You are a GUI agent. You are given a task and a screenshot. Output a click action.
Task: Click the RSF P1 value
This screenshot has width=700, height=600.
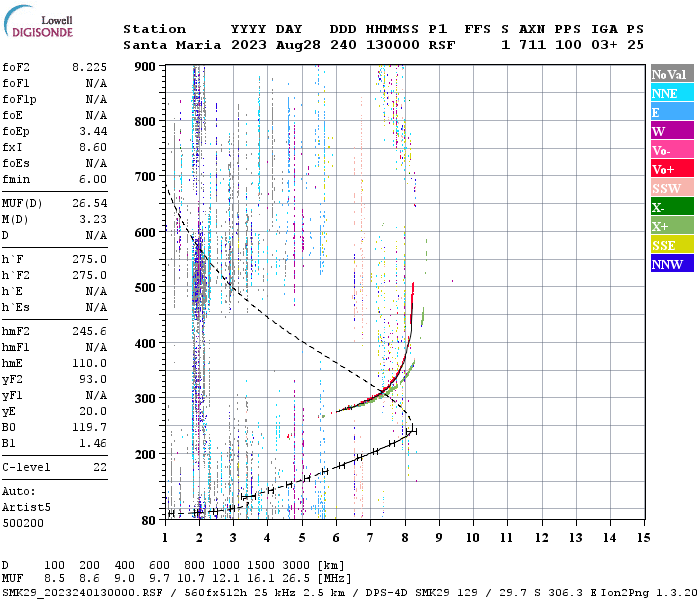[442, 45]
